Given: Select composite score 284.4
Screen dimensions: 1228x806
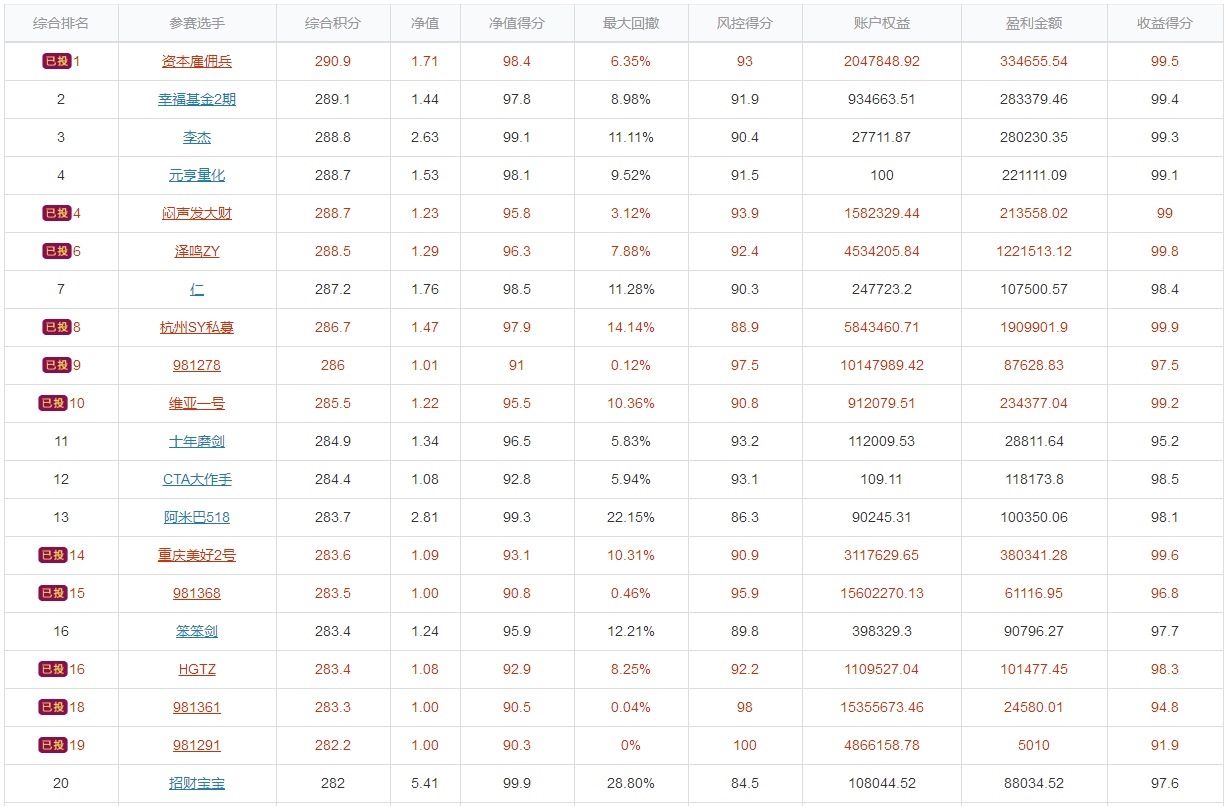Looking at the screenshot, I should pos(333,479).
